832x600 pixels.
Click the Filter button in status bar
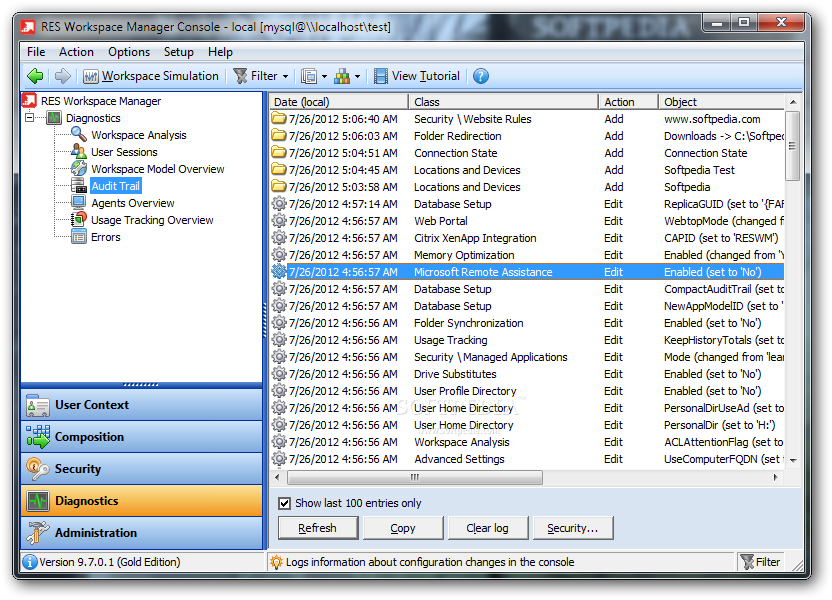760,562
